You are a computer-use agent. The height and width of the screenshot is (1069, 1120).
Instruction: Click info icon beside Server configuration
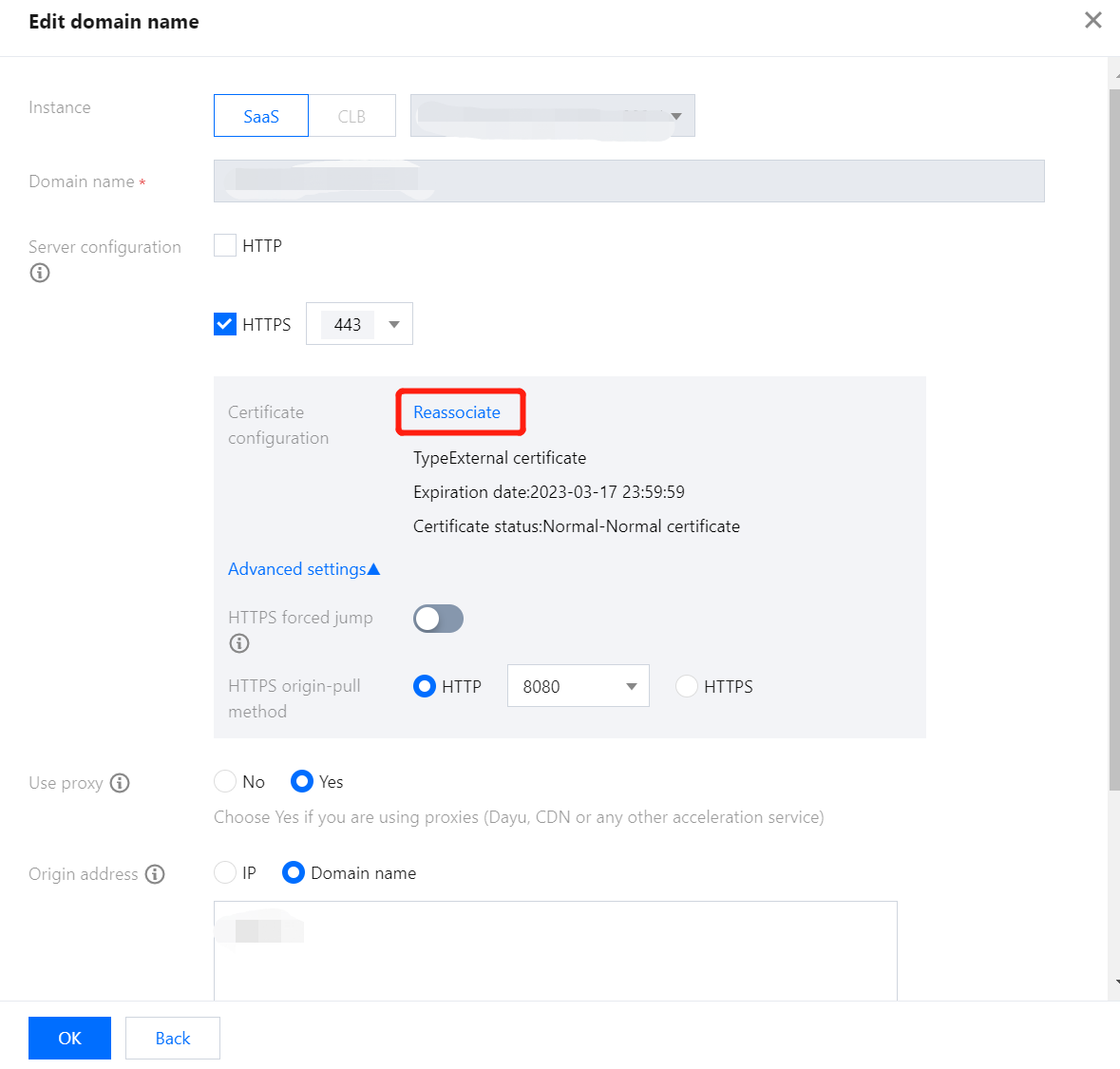(x=40, y=273)
